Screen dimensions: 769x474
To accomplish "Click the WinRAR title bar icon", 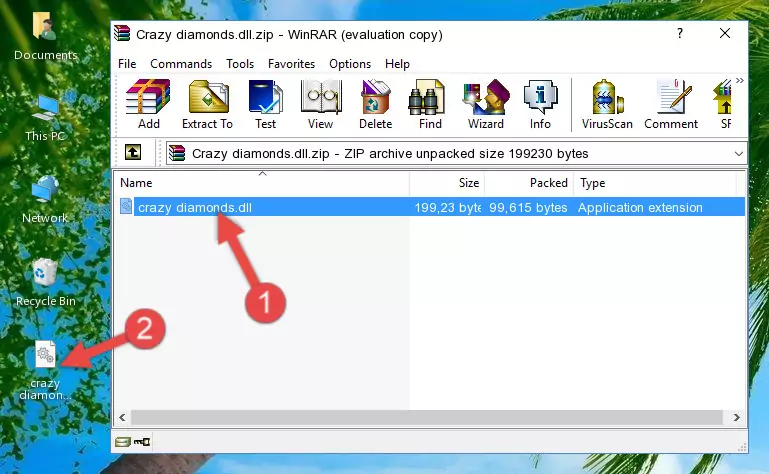I will [122, 33].
